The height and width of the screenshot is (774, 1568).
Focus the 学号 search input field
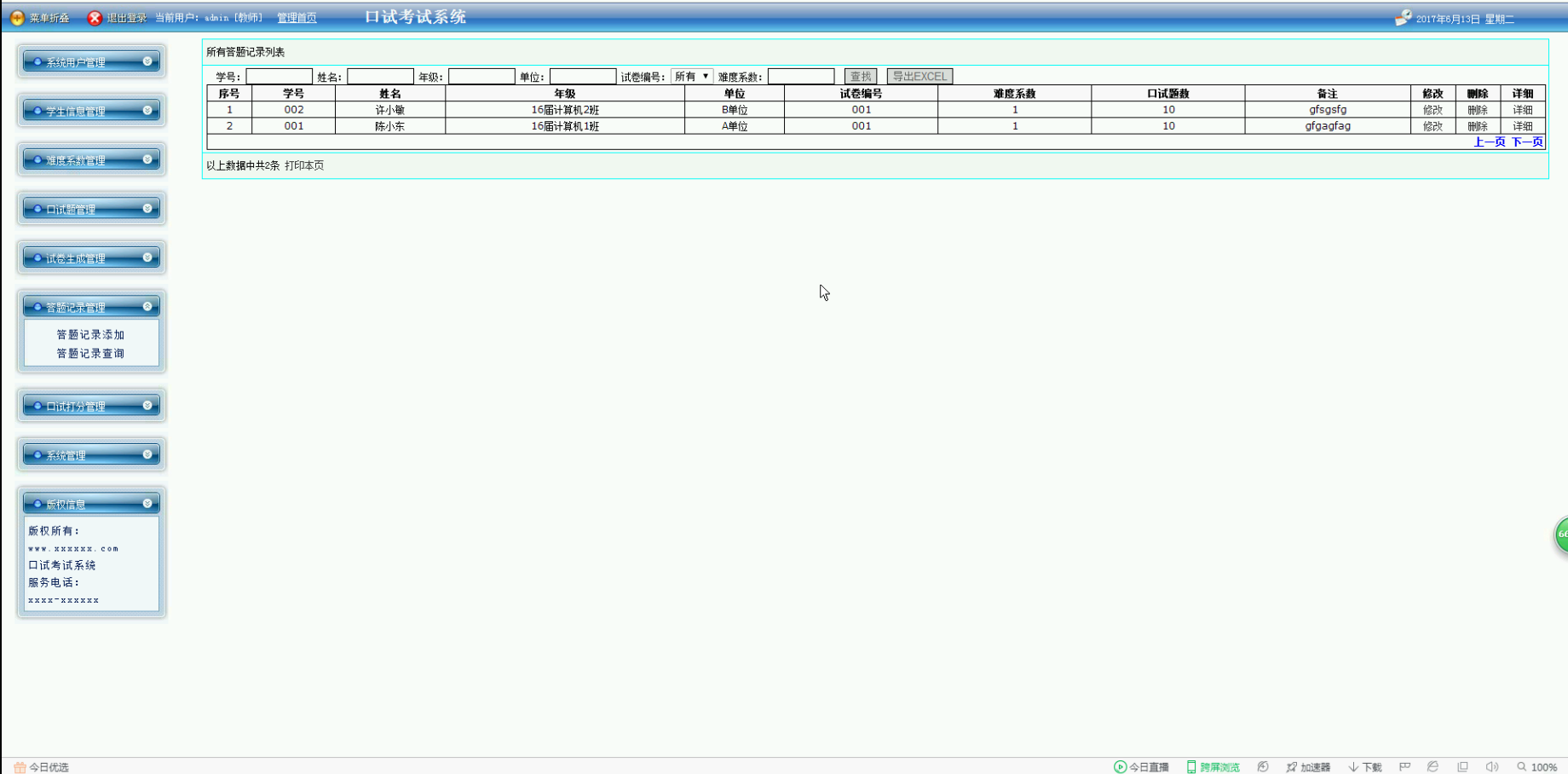click(x=279, y=77)
